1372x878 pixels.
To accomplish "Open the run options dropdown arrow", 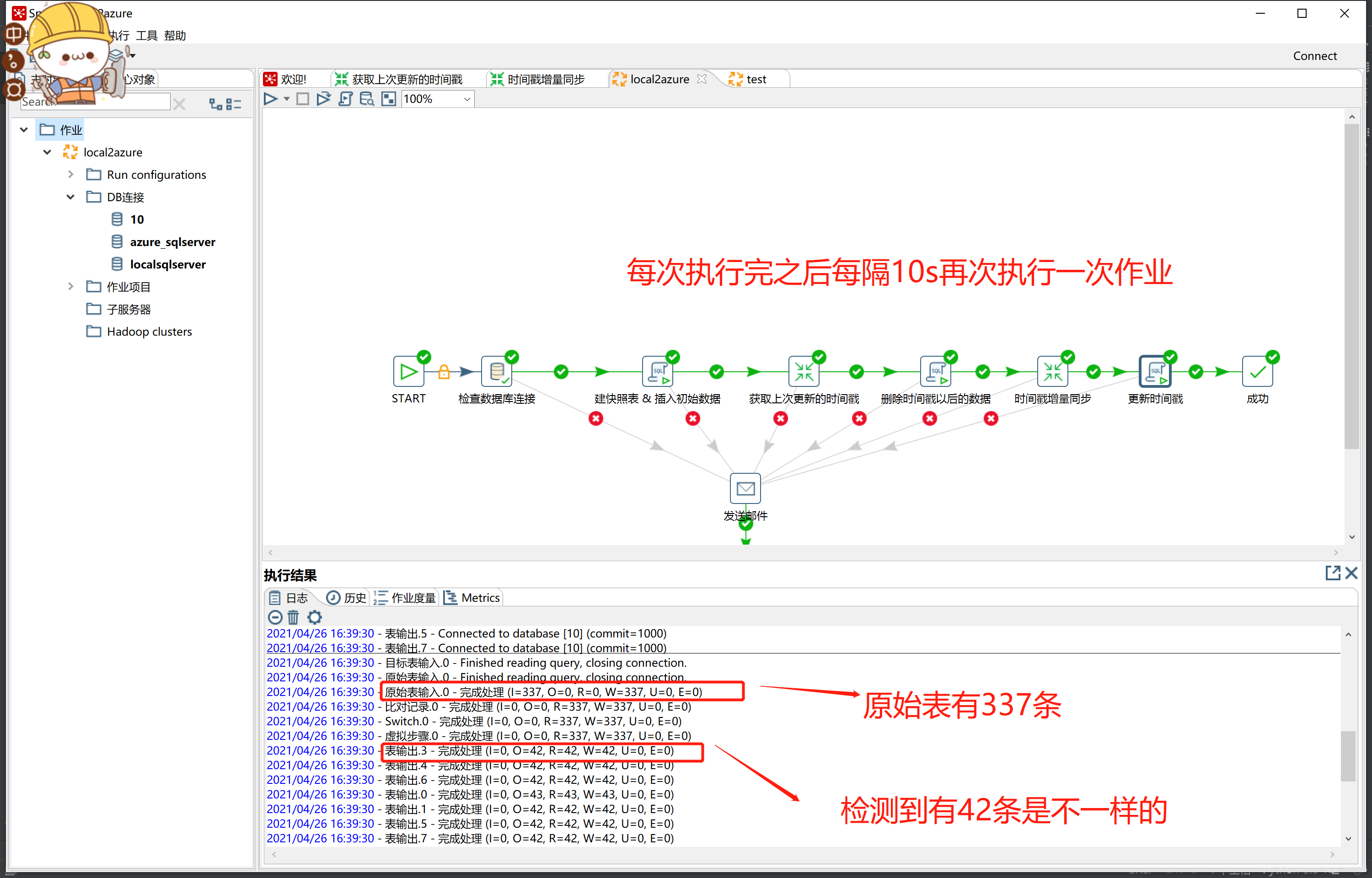I will (287, 99).
